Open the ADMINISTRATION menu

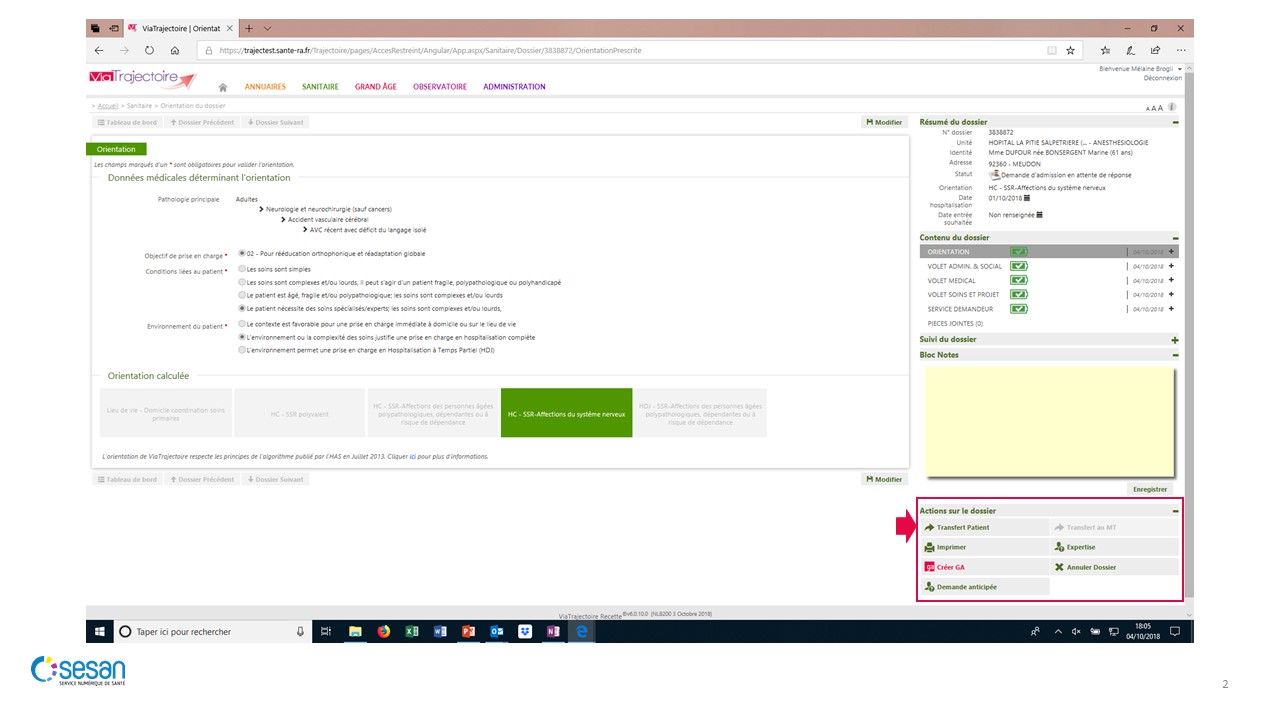(514, 87)
